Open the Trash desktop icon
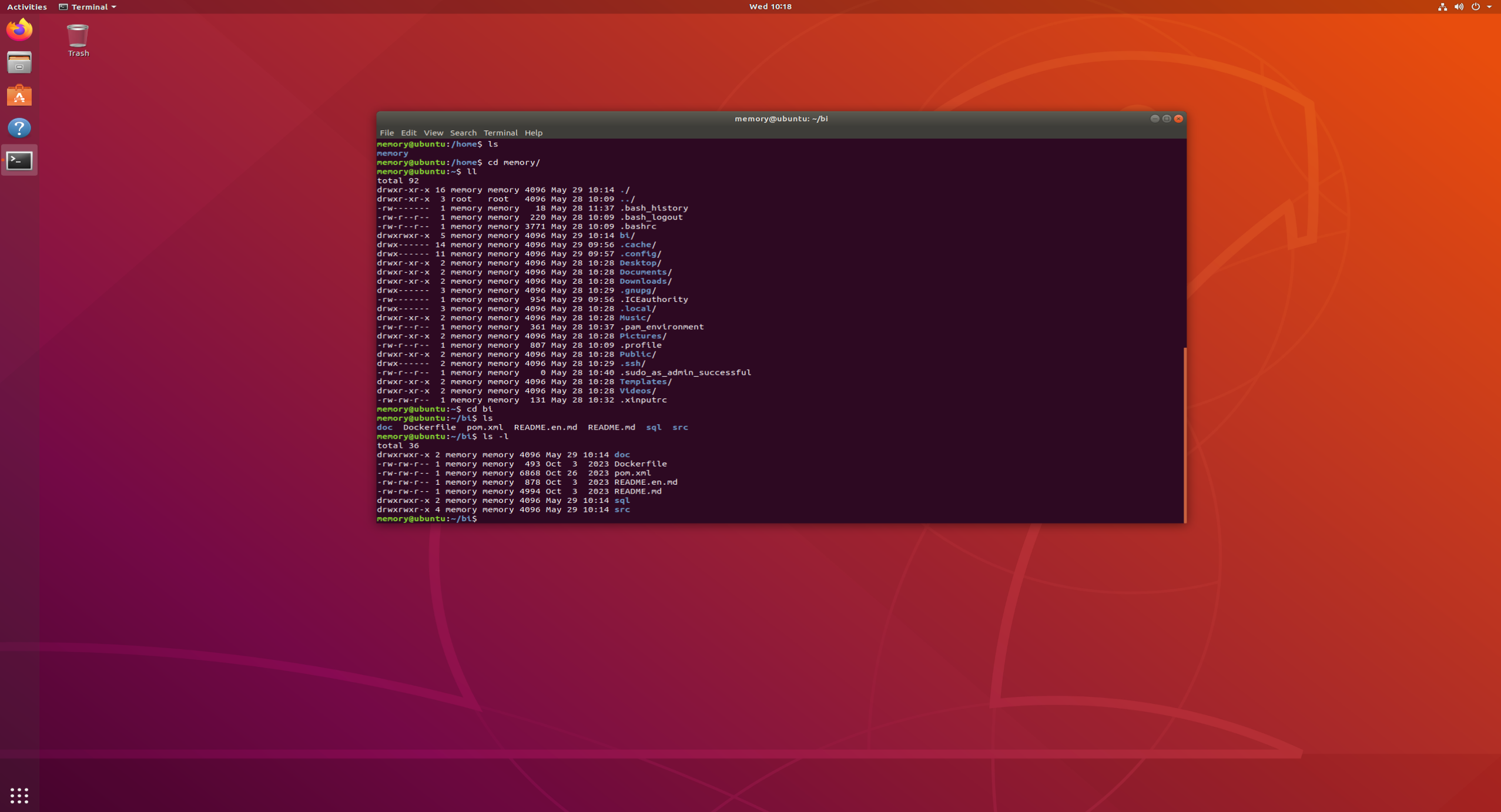This screenshot has width=1501, height=812. [78, 40]
